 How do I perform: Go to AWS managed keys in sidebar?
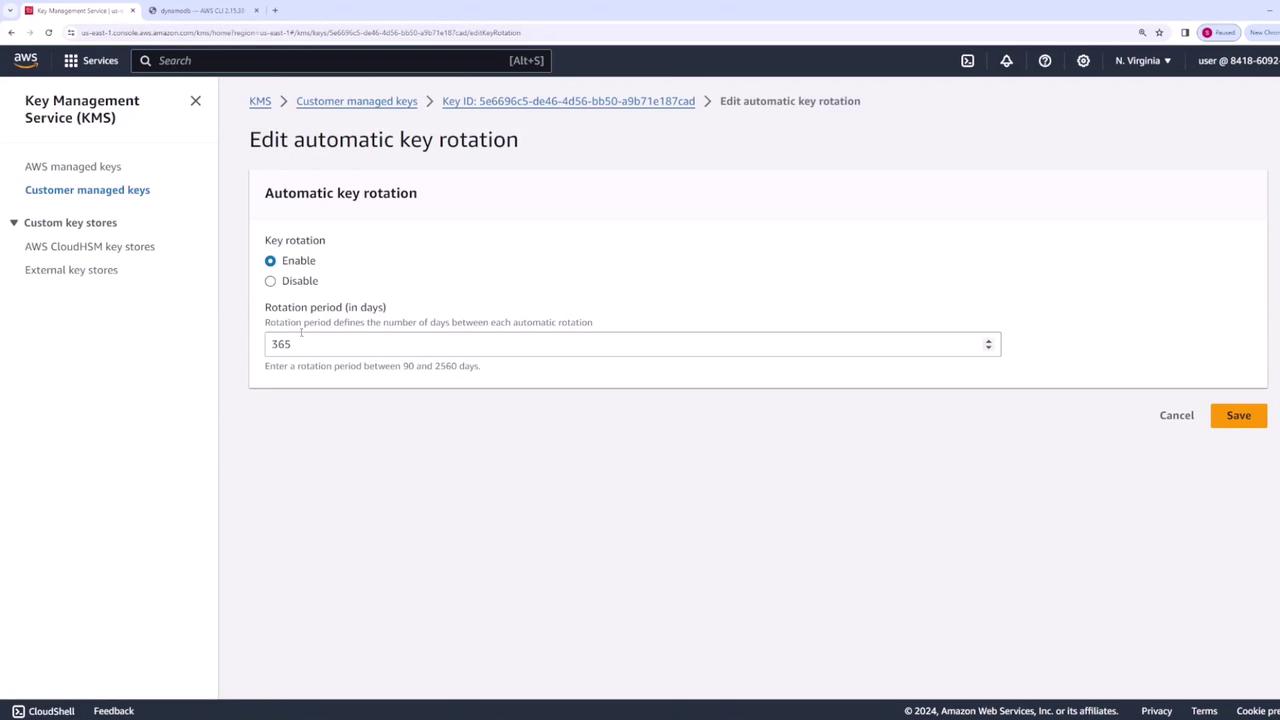click(x=73, y=167)
